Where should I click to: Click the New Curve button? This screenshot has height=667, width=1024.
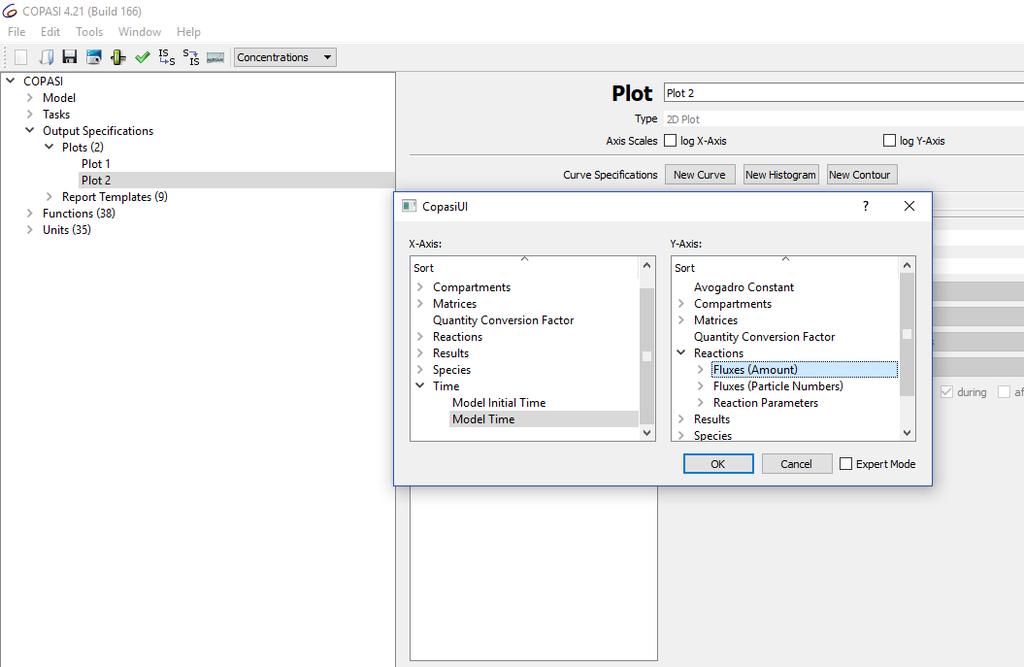tap(699, 175)
